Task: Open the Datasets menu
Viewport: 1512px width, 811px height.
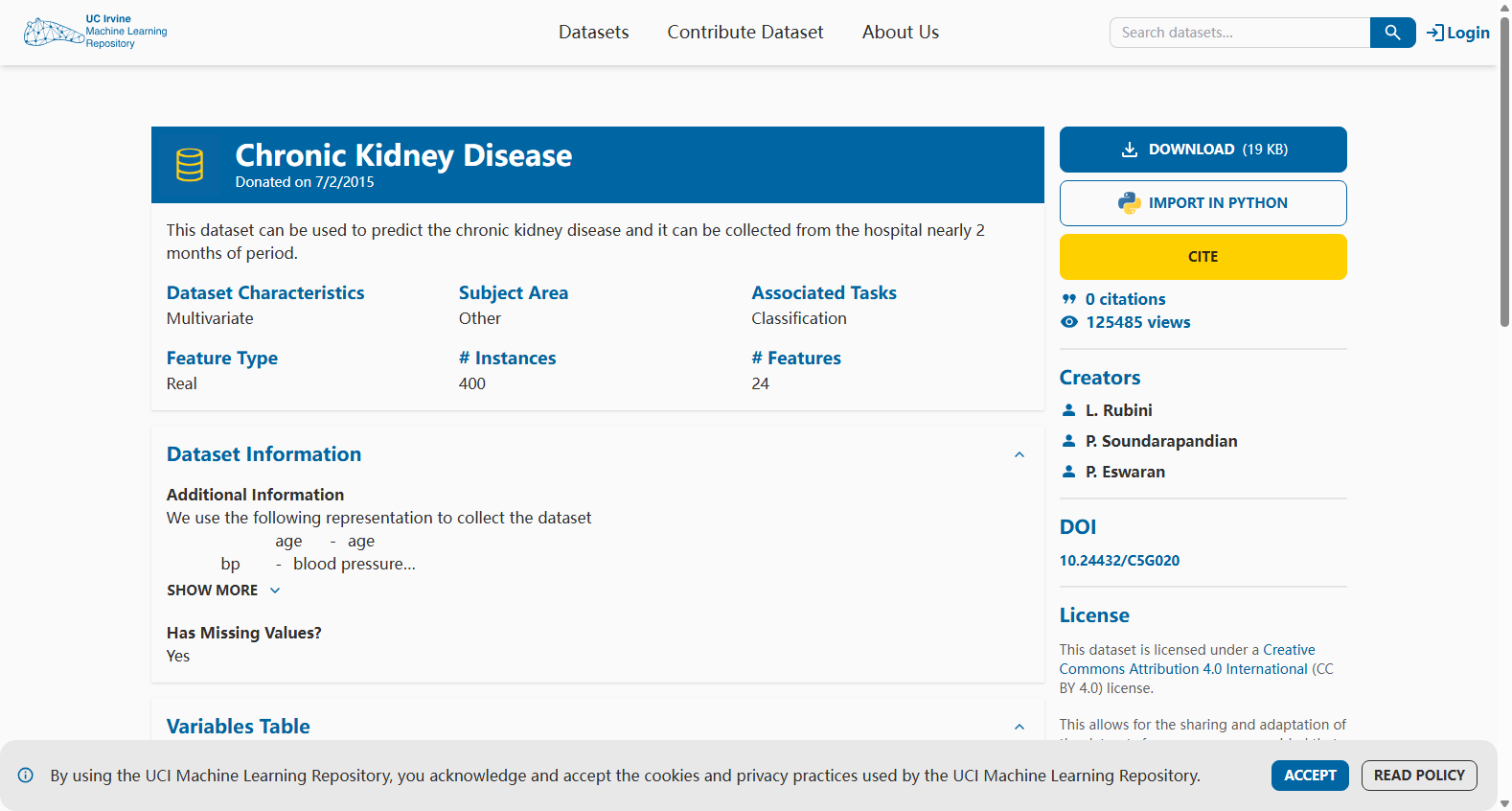Action: click(594, 33)
